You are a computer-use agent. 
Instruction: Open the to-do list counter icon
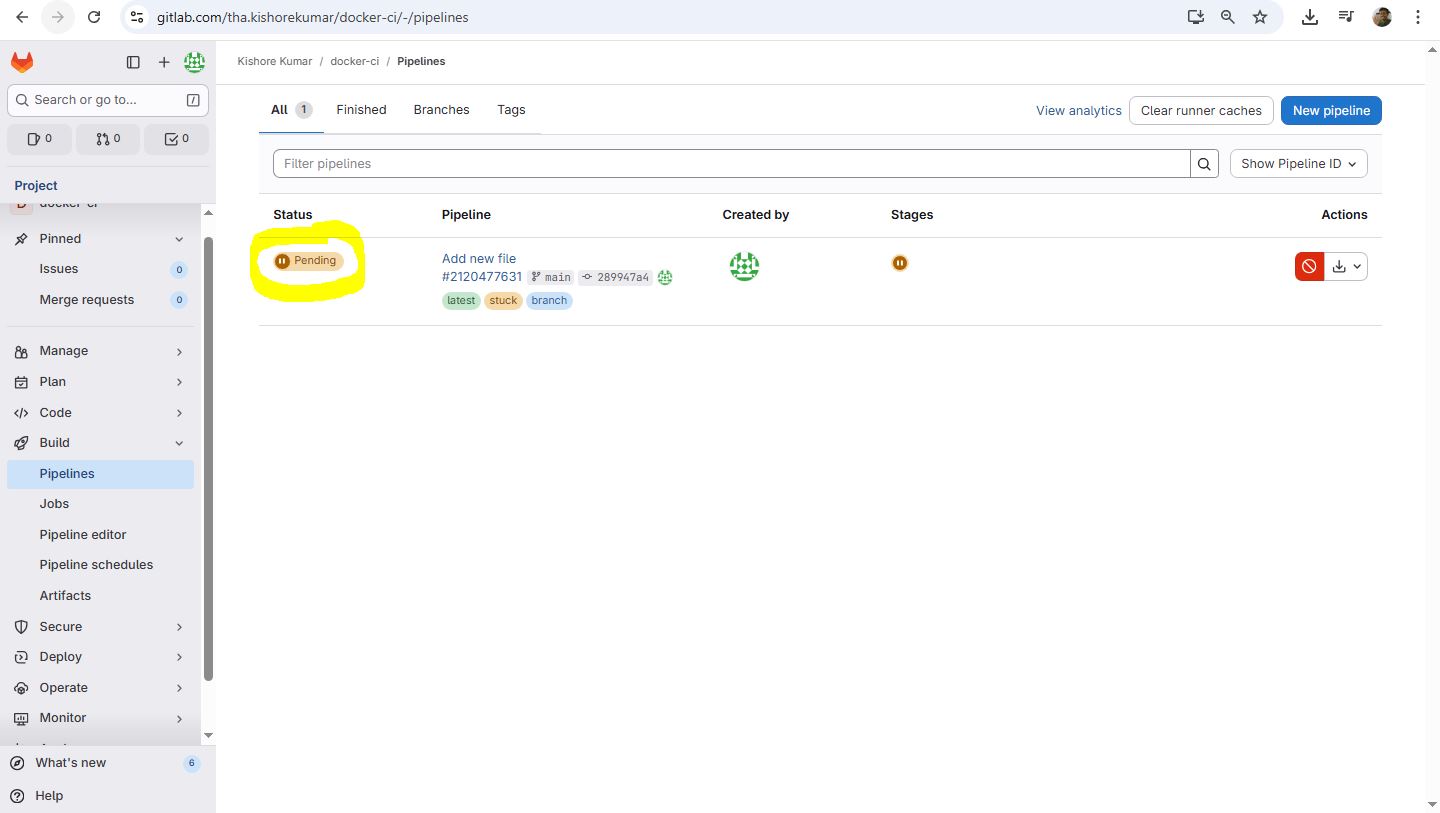[176, 139]
